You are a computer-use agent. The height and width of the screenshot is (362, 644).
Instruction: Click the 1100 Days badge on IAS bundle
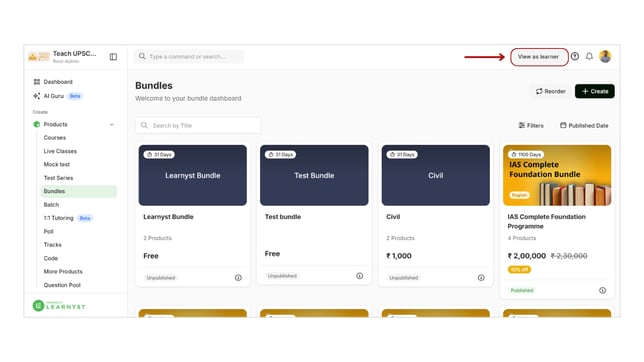click(526, 155)
